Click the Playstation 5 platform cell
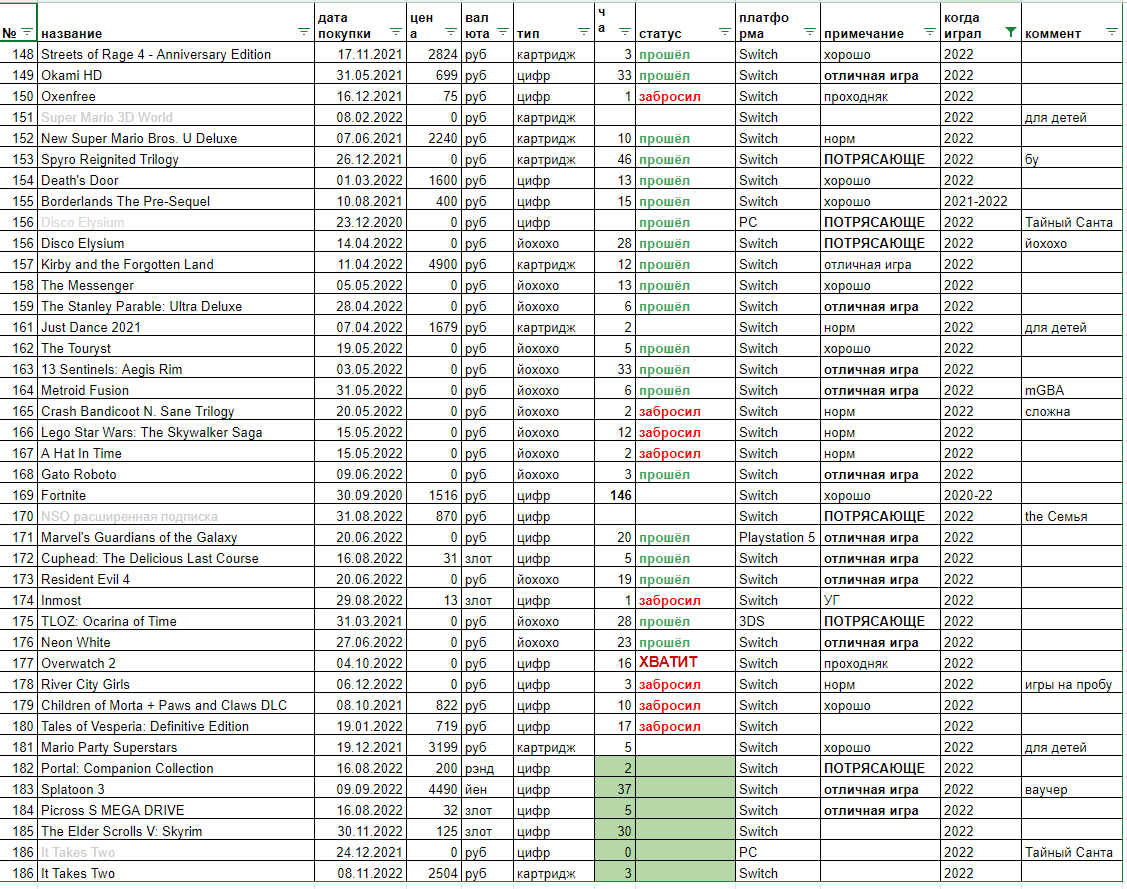Image resolution: width=1127 pixels, height=889 pixels. click(x=778, y=537)
